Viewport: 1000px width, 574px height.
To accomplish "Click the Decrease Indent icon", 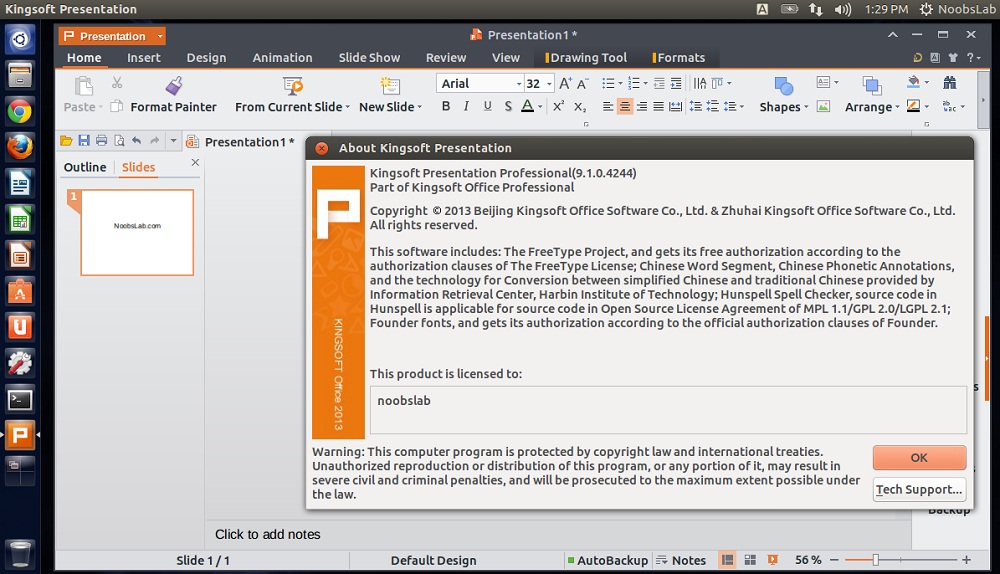I will [x=659, y=84].
